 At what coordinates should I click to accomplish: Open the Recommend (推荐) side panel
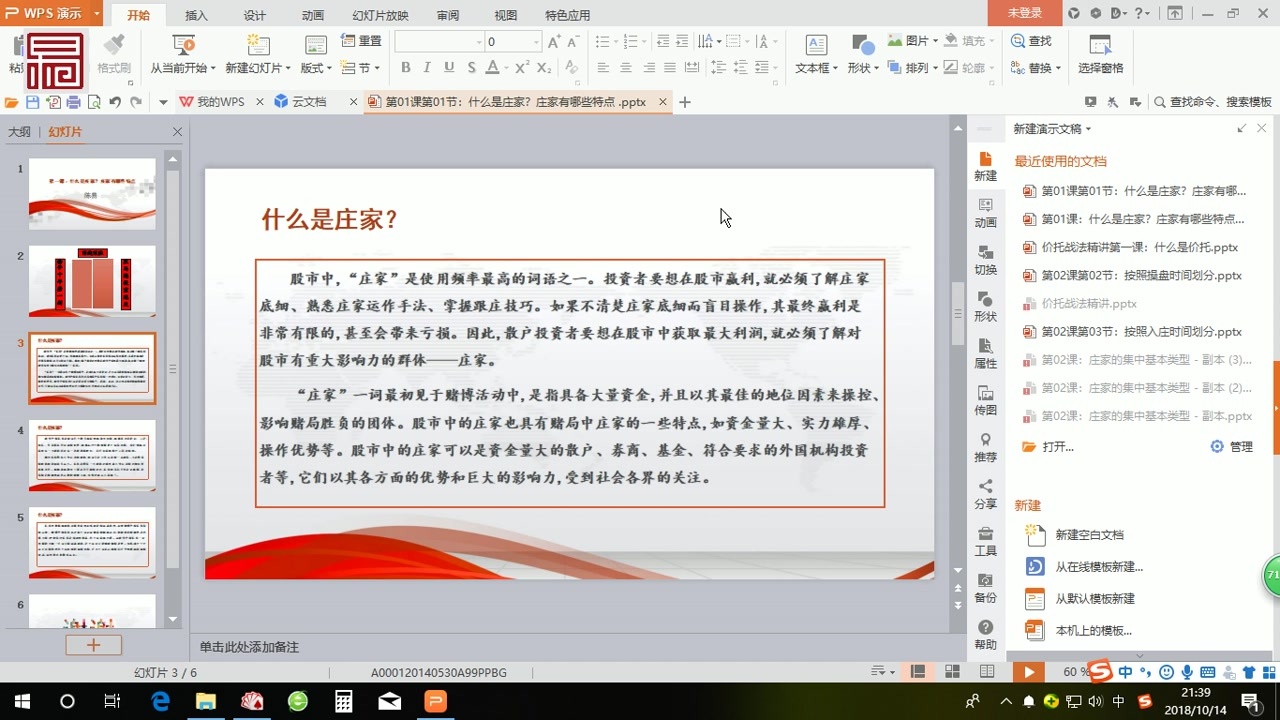pos(985,446)
